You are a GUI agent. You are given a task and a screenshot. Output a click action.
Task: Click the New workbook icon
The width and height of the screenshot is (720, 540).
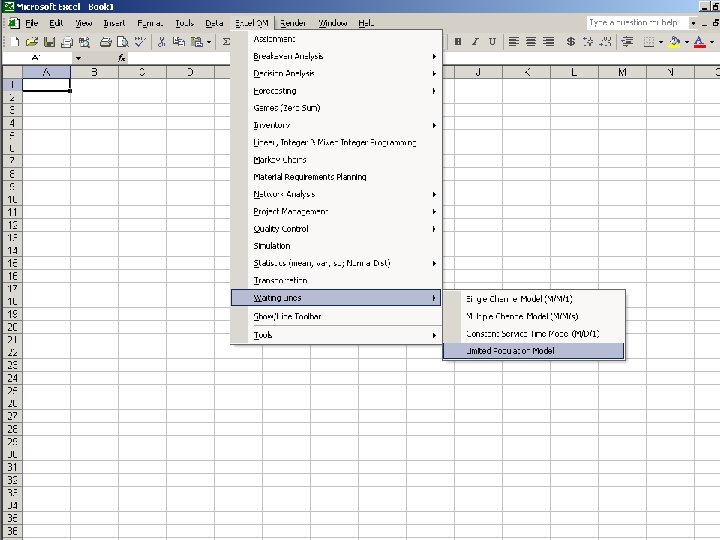[x=14, y=42]
